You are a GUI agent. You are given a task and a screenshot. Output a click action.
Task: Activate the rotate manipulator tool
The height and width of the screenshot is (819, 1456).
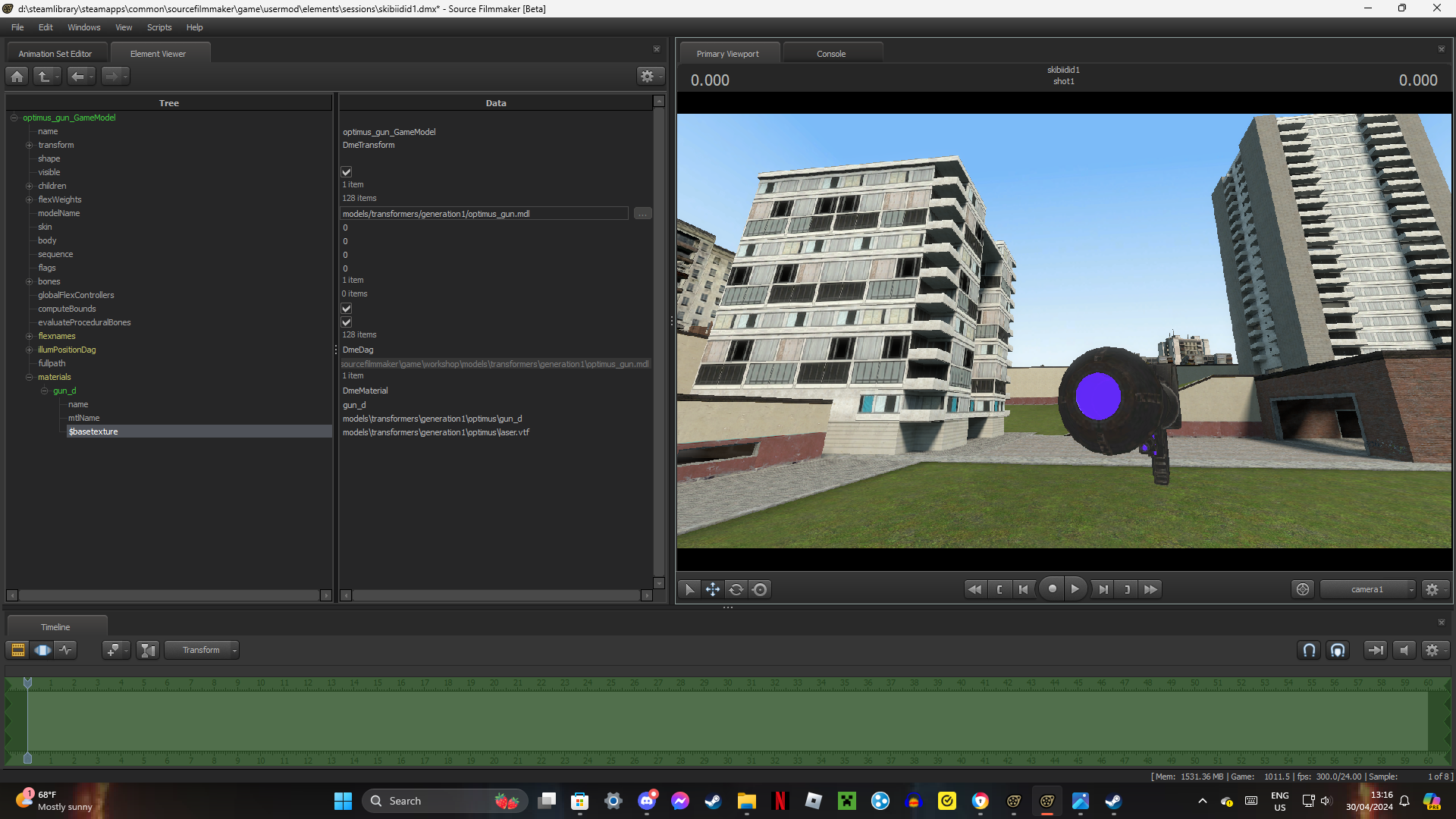click(736, 589)
